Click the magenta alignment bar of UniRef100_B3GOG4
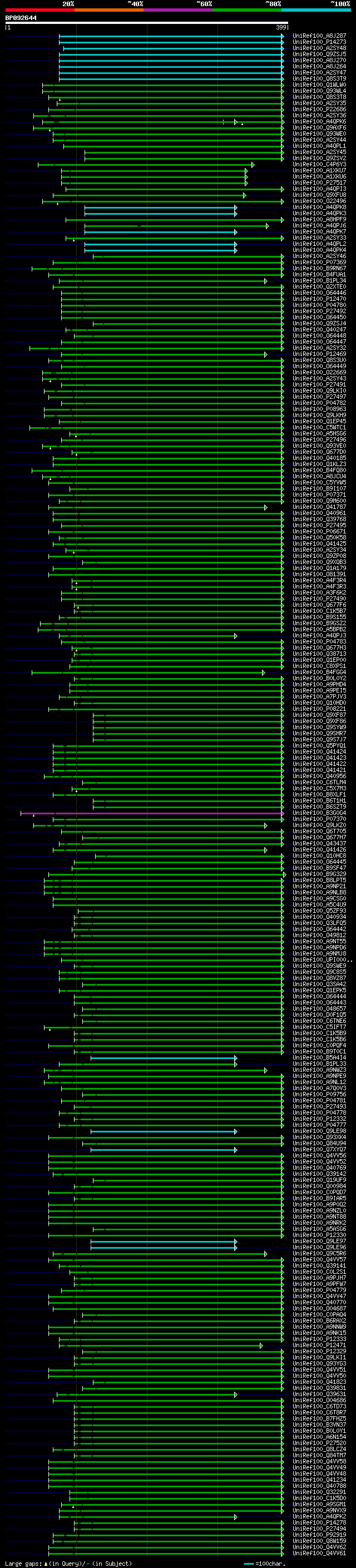The image size is (356, 1568). [152, 813]
